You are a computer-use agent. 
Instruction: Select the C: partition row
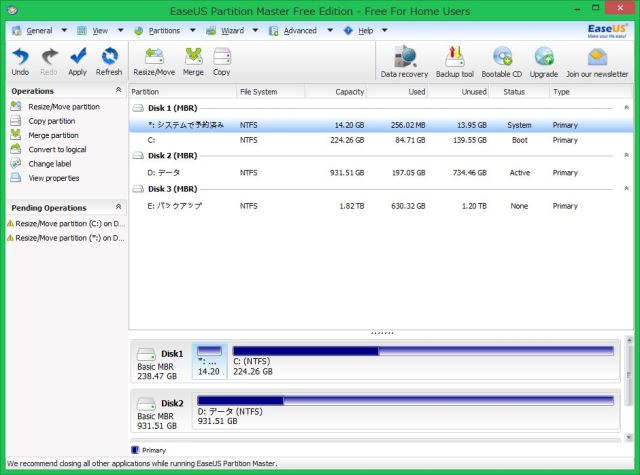(x=381, y=140)
